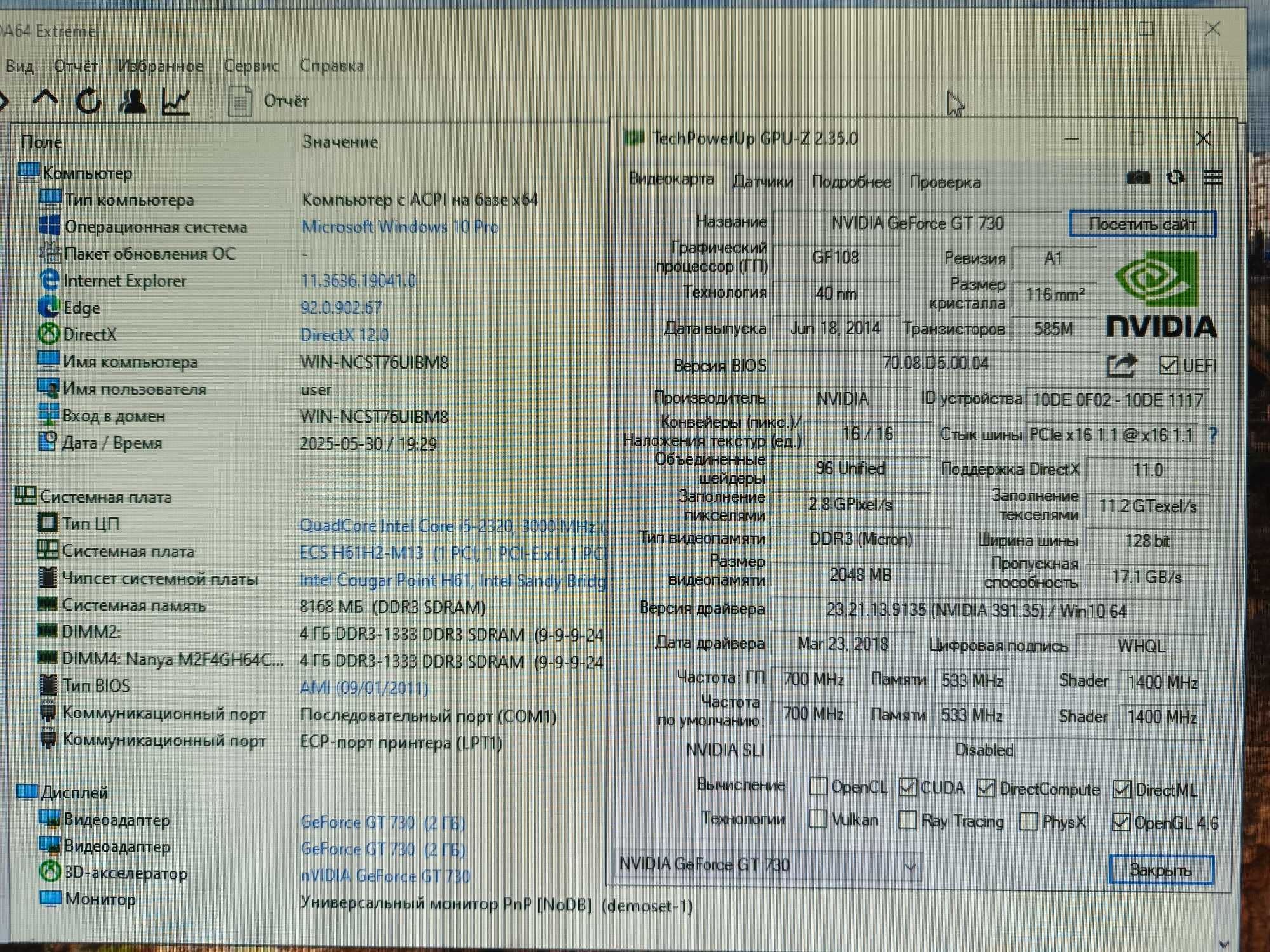Select the Системная память memory icon

coord(47,604)
